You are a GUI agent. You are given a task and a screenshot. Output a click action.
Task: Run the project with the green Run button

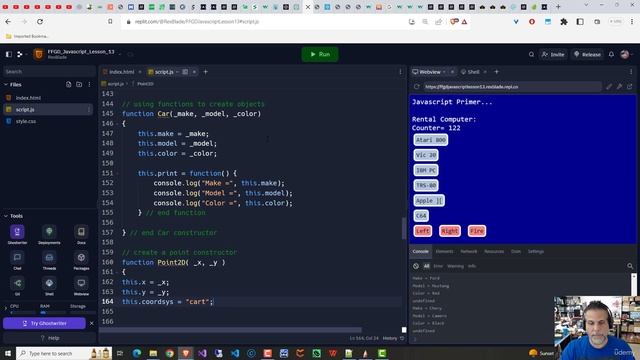[320, 54]
